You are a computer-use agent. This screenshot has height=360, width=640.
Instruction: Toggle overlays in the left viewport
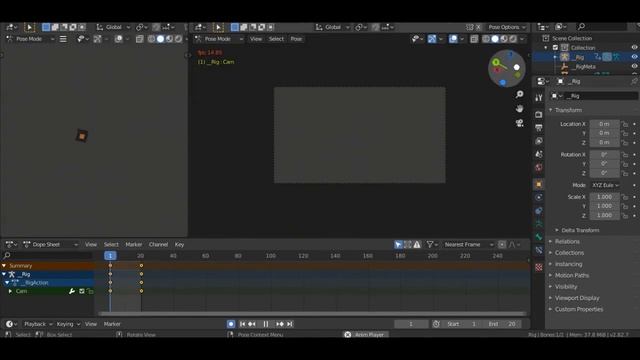(x=118, y=39)
